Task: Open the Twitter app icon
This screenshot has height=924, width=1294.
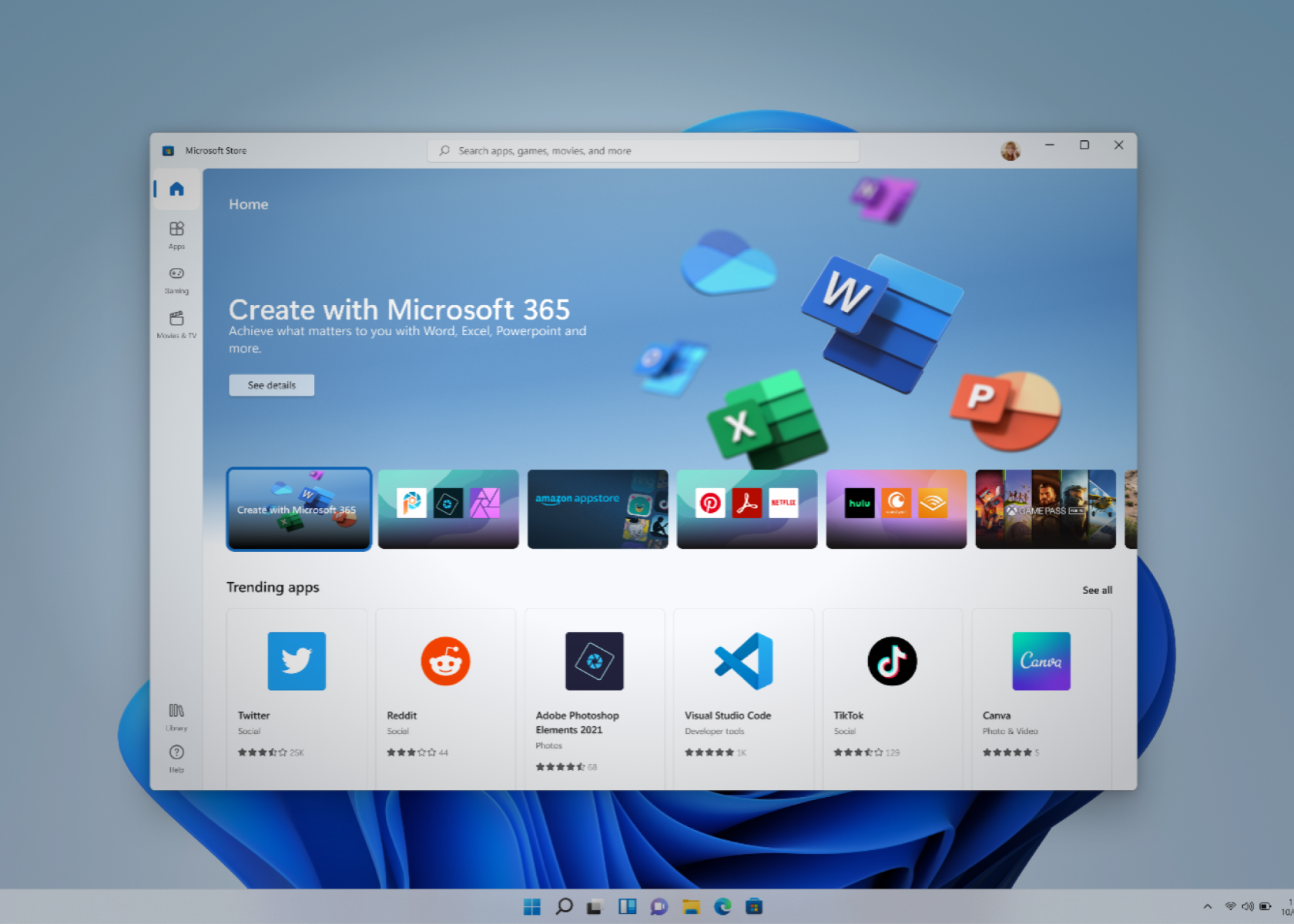Action: click(x=297, y=661)
